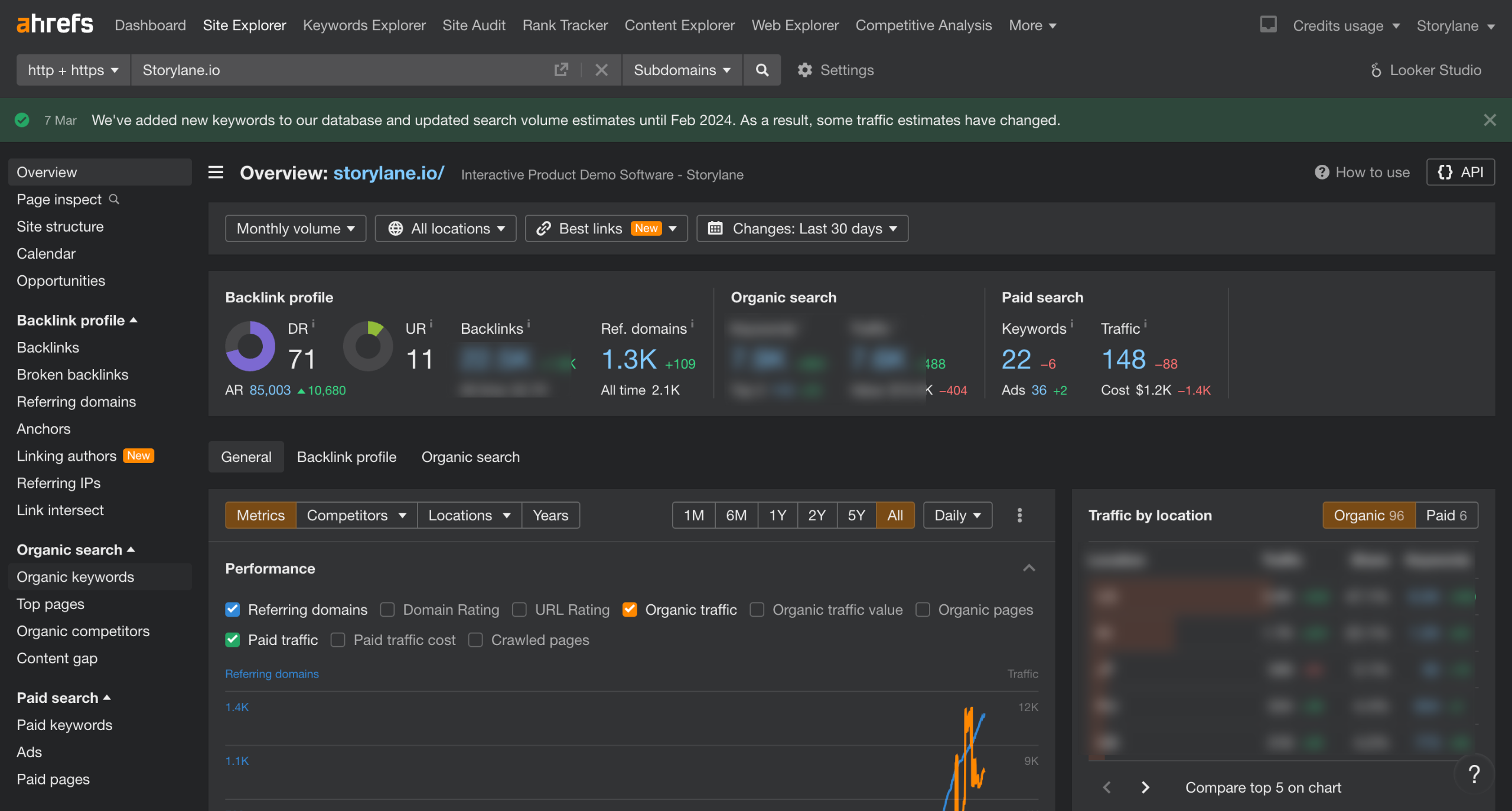Open Keywords Explorer in top menu
The height and width of the screenshot is (811, 1512).
[x=364, y=25]
